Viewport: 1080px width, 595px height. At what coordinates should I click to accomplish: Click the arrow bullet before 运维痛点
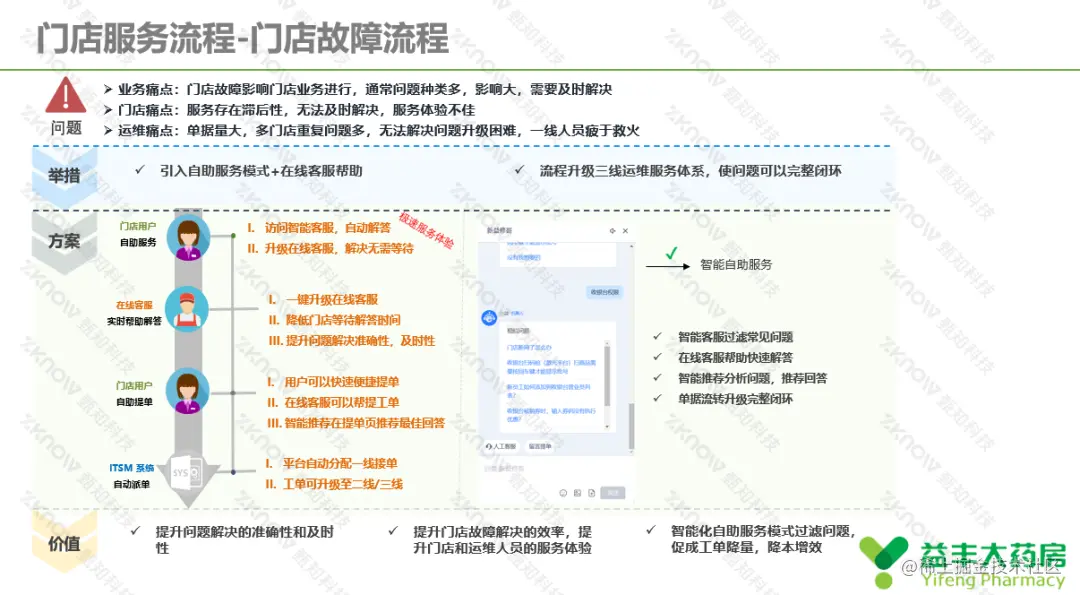pyautogui.click(x=108, y=130)
